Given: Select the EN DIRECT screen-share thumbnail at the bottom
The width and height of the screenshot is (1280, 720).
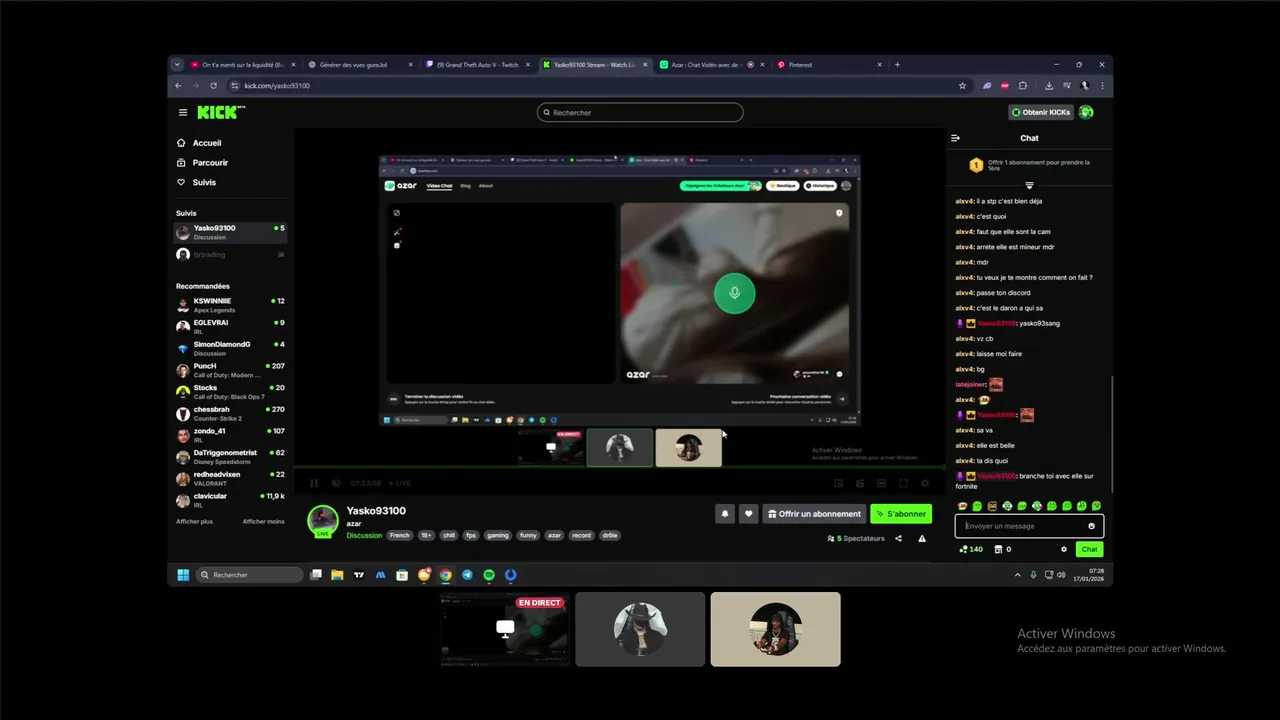Looking at the screenshot, I should (x=505, y=629).
